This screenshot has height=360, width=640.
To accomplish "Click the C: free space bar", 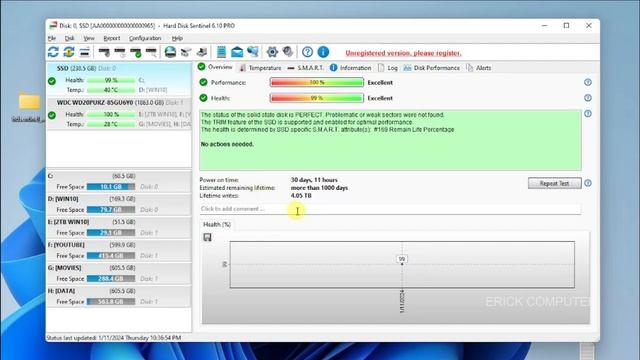I will 111,187.
